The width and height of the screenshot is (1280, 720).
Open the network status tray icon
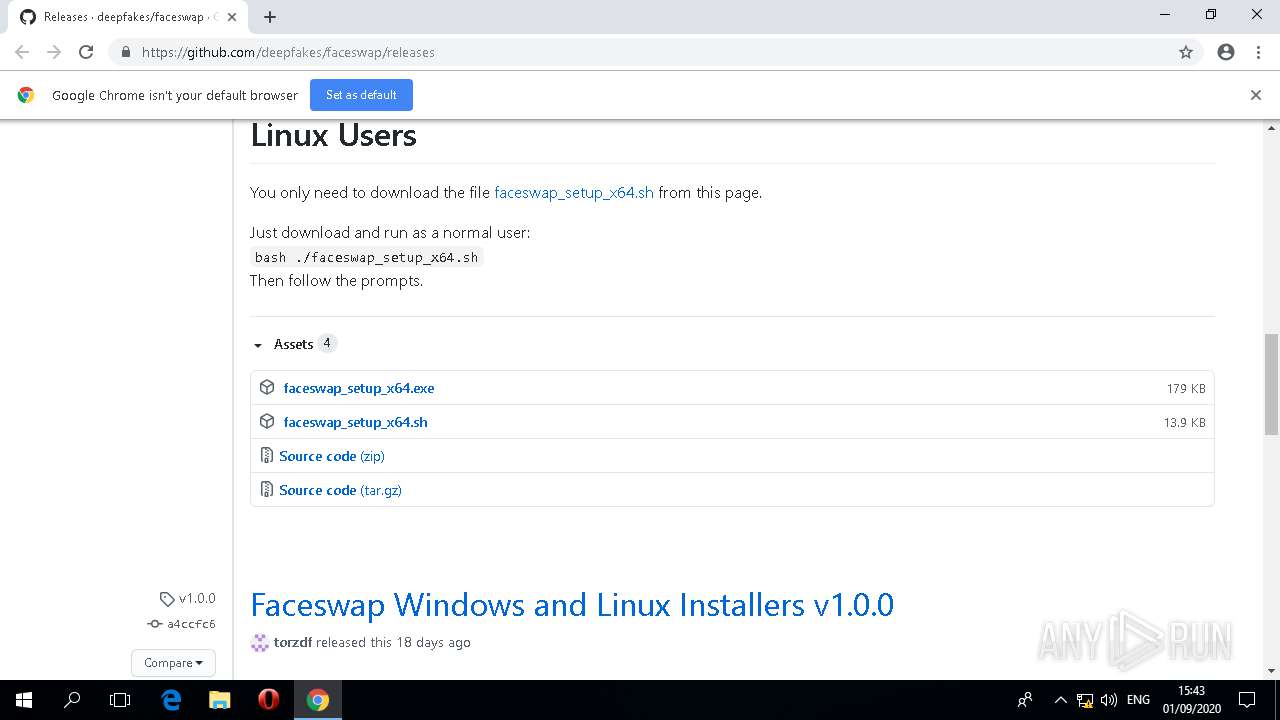pyautogui.click(x=1085, y=700)
